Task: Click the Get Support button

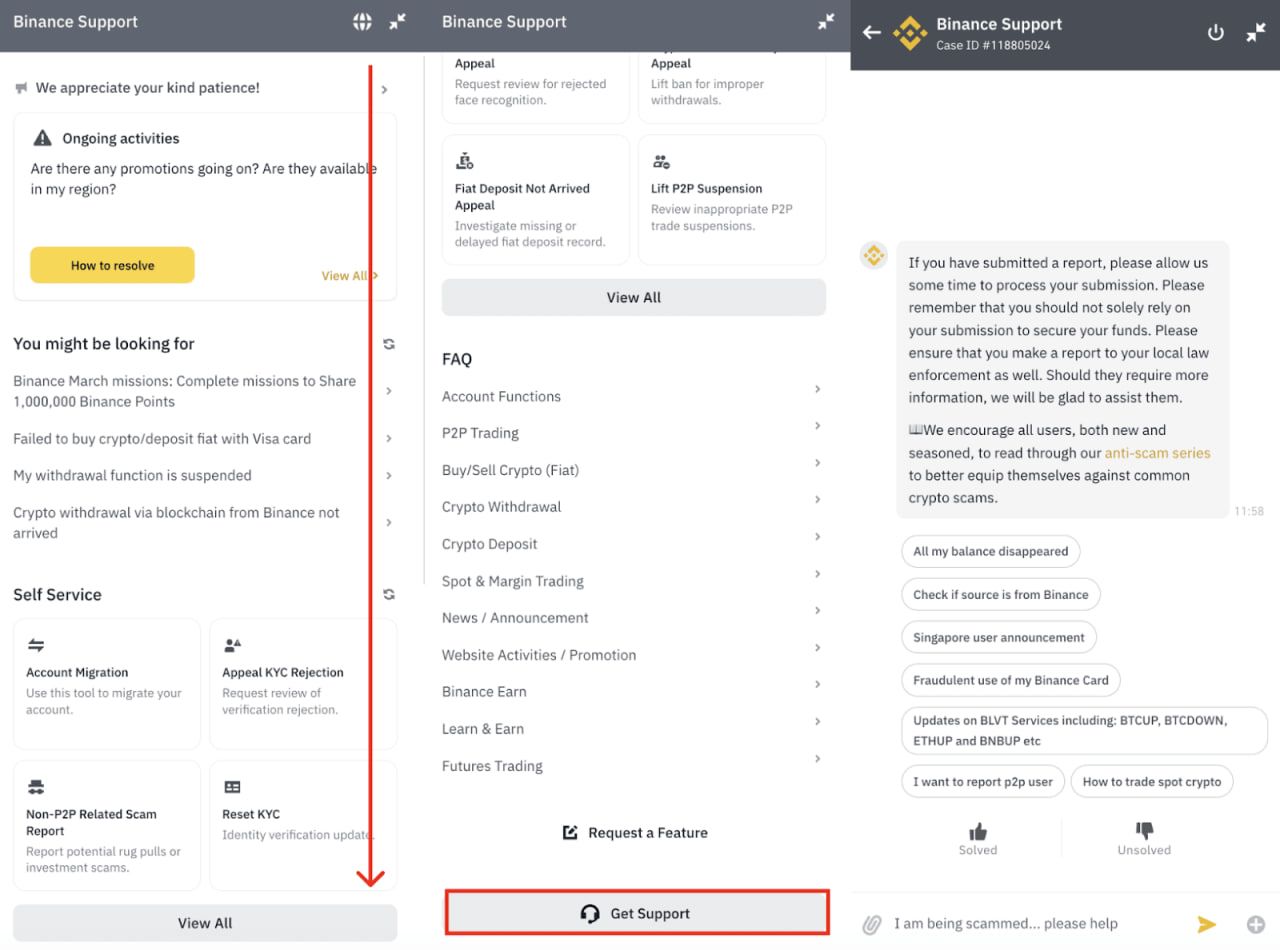Action: (x=637, y=913)
